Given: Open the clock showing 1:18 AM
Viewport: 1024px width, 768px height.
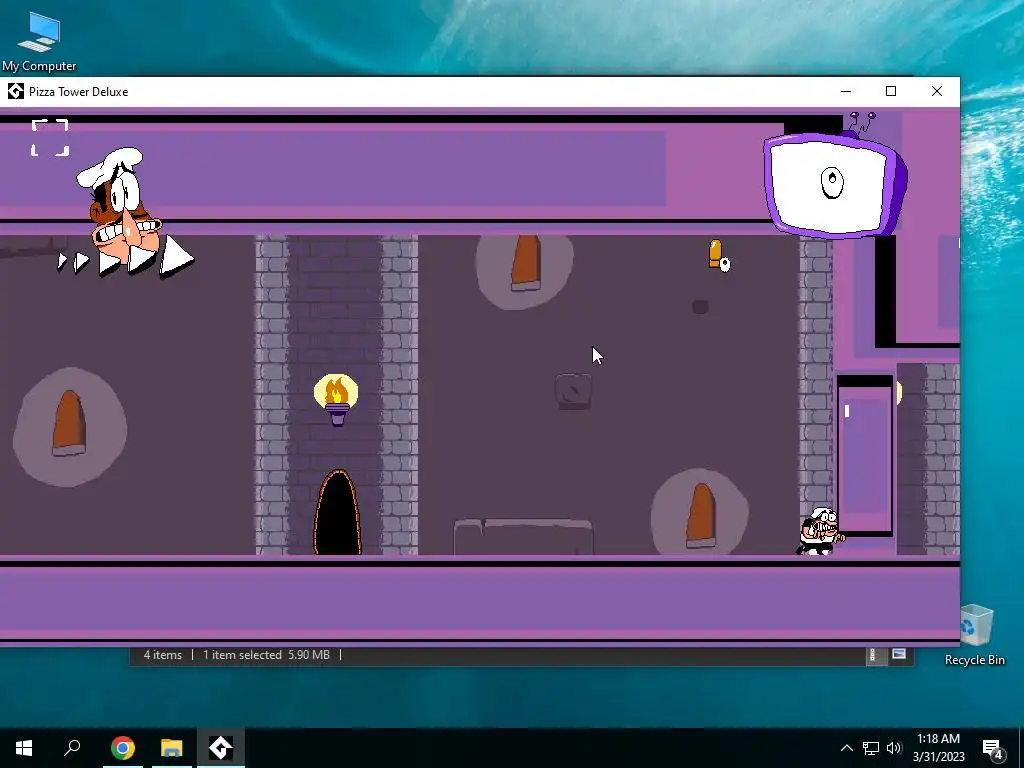Looking at the screenshot, I should tap(938, 748).
